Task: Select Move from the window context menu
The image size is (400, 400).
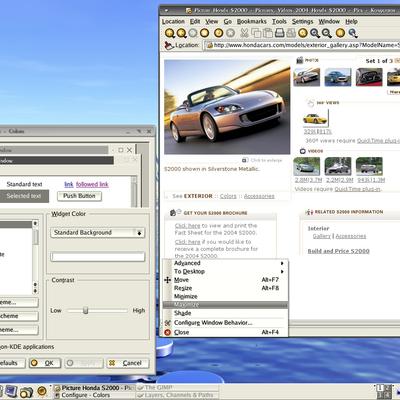Action: coord(225,280)
